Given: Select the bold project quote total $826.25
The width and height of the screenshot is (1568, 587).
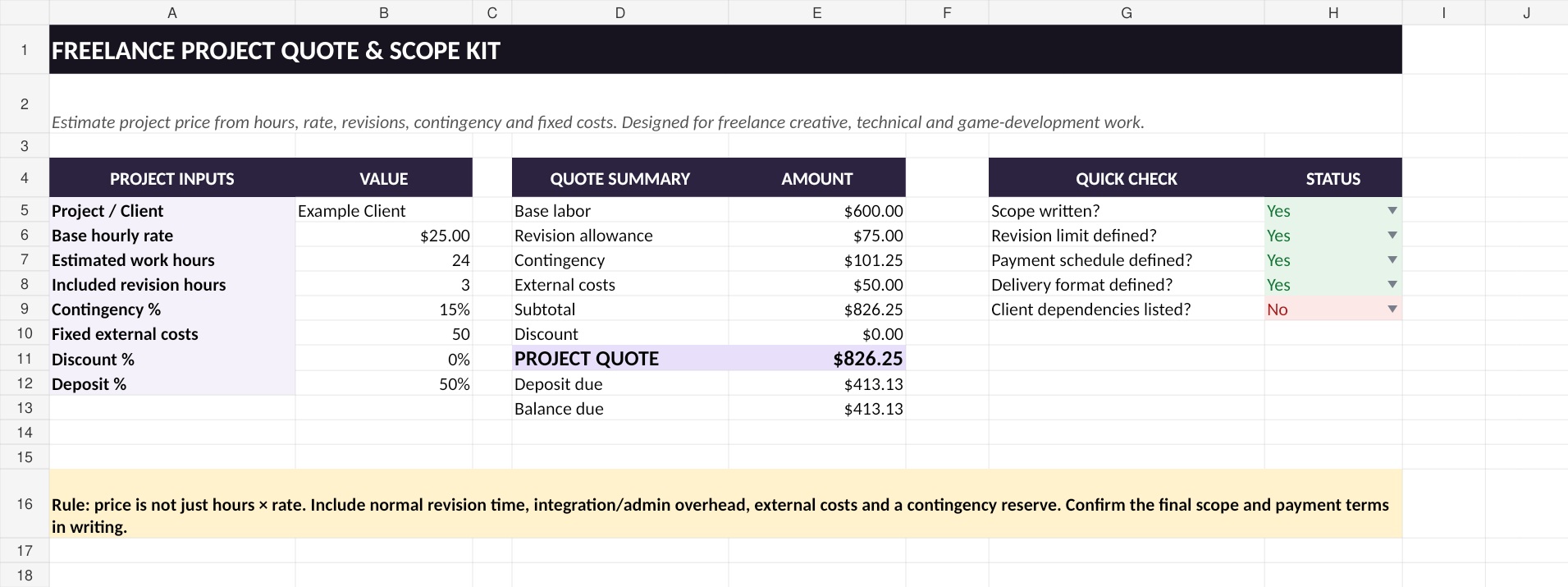Looking at the screenshot, I should click(817, 359).
